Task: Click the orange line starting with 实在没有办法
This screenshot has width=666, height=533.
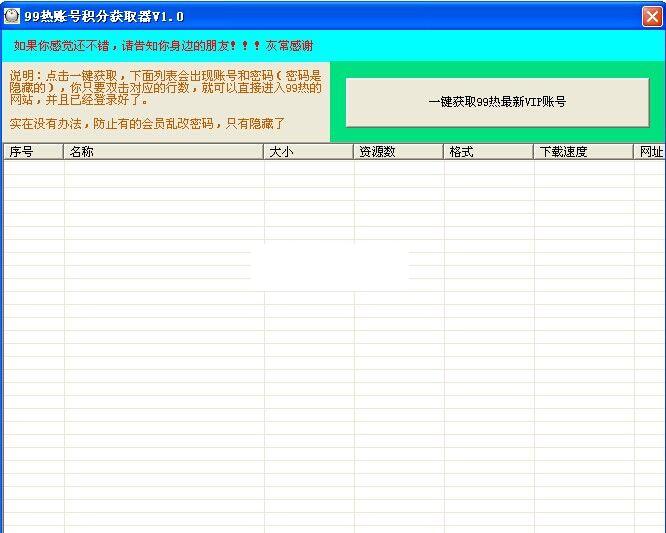Action: pos(147,123)
